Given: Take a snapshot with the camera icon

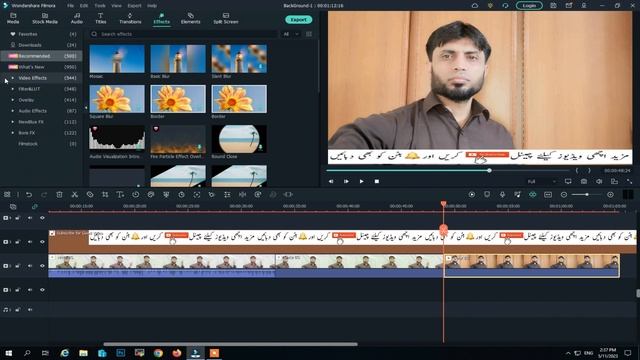Looking at the screenshot, I should pos(584,181).
